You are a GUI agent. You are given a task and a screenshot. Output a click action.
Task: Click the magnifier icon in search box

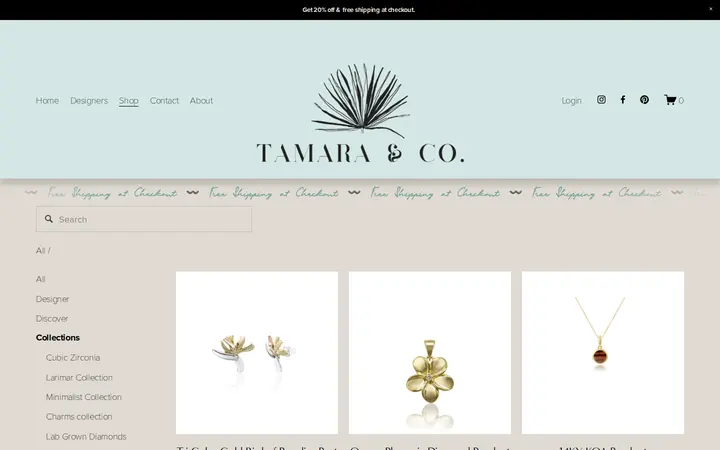coord(49,219)
